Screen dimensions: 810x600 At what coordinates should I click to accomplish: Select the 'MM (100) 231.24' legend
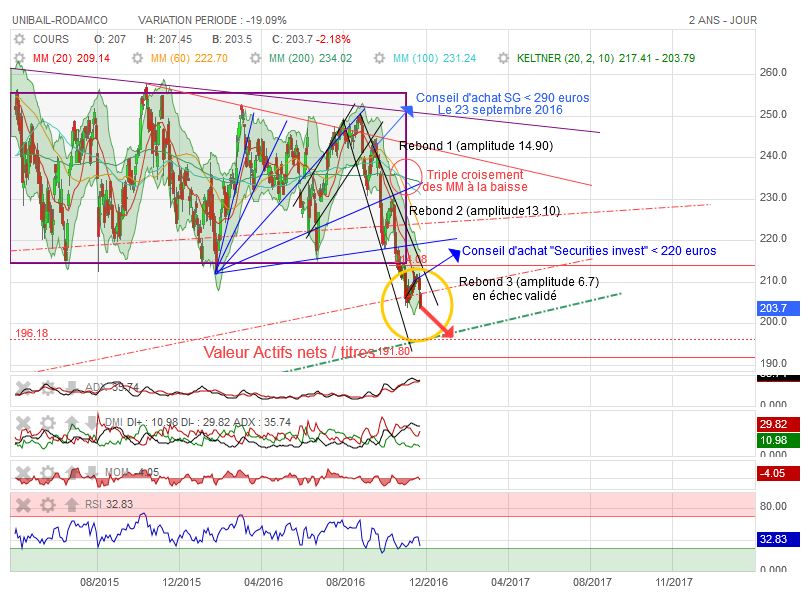[x=434, y=58]
